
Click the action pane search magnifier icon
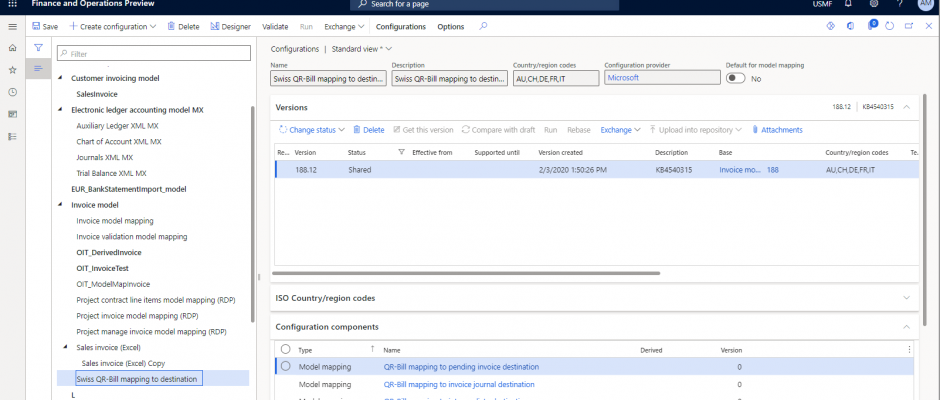tap(483, 26)
